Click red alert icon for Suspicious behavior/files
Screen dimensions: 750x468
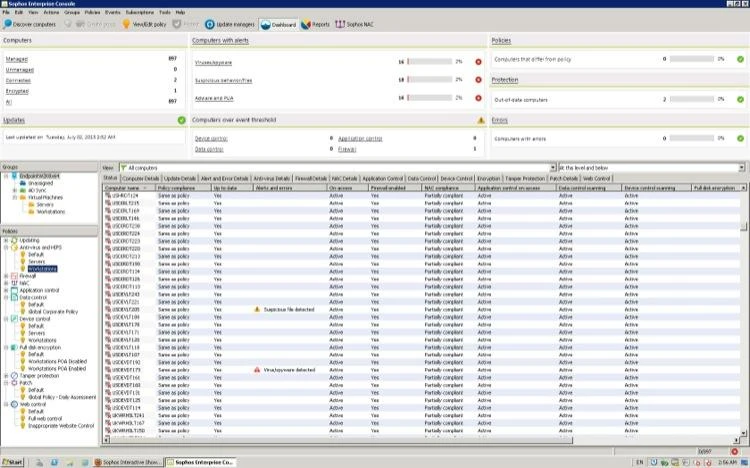[478, 80]
